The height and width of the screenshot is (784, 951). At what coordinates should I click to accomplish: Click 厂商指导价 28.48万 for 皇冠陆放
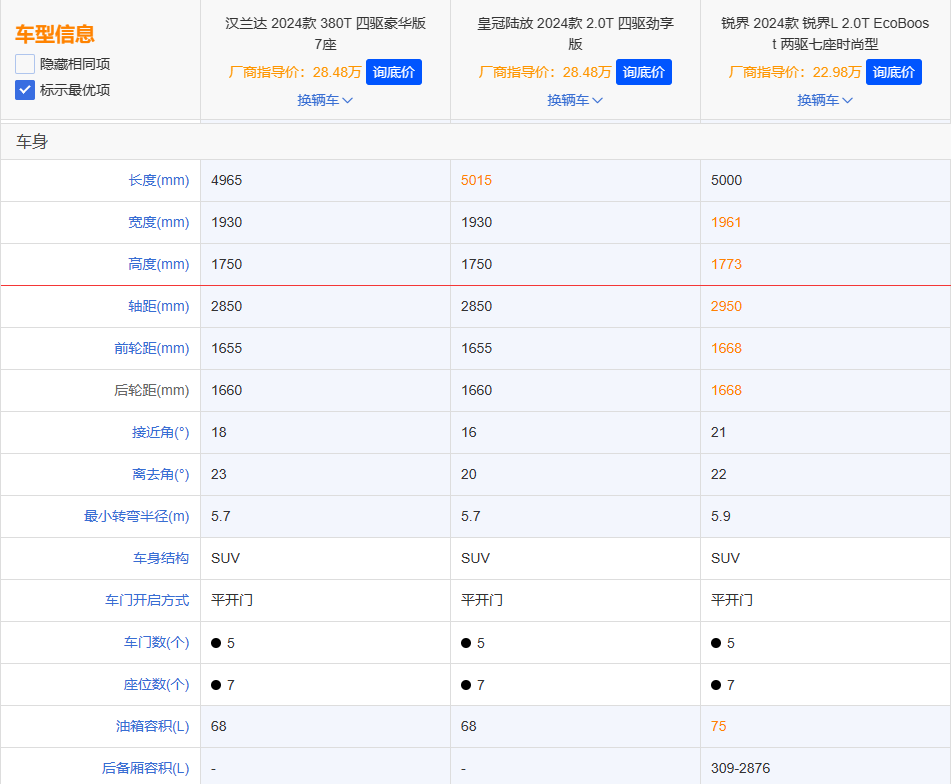tap(545, 72)
